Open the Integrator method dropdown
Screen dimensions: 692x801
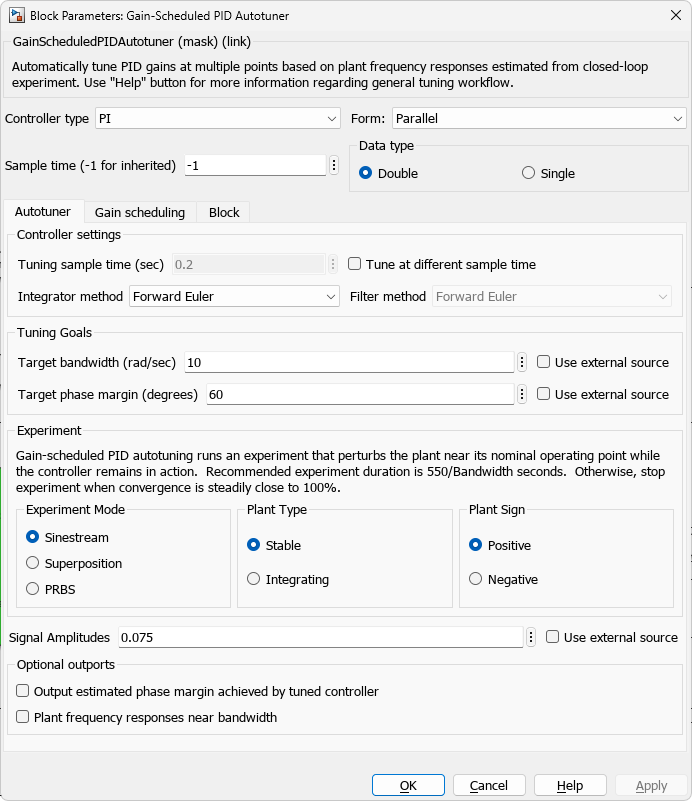pyautogui.click(x=234, y=297)
